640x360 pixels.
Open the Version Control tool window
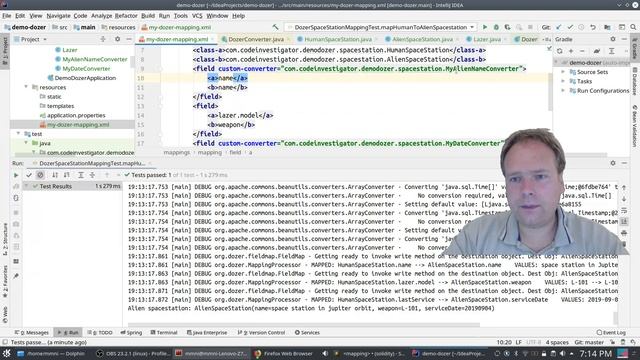tap(262, 333)
